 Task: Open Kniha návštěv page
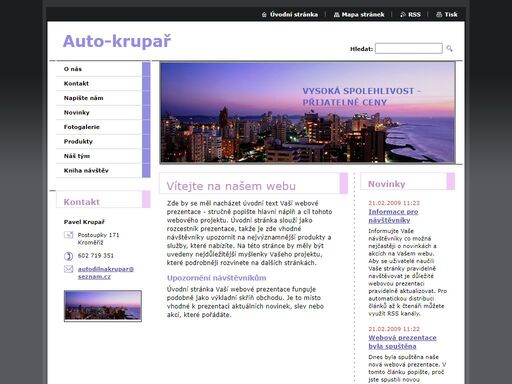click(99, 170)
